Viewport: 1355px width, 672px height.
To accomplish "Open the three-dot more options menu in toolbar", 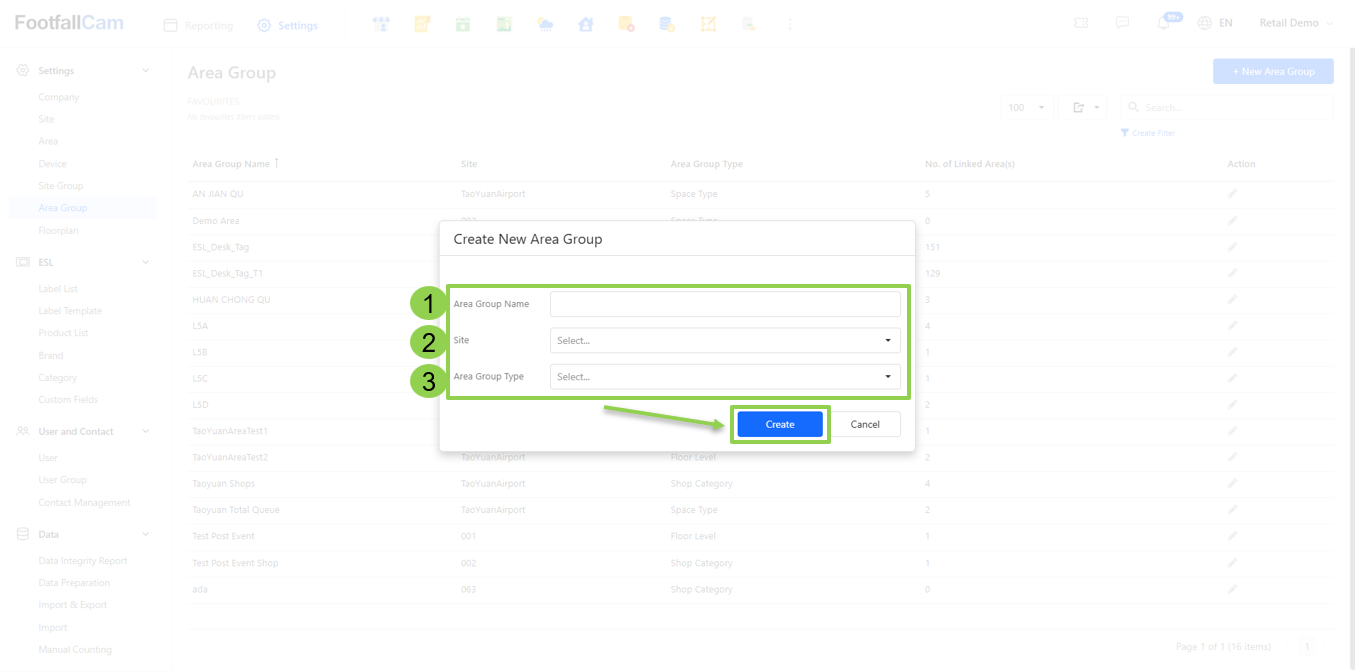I will point(790,24).
